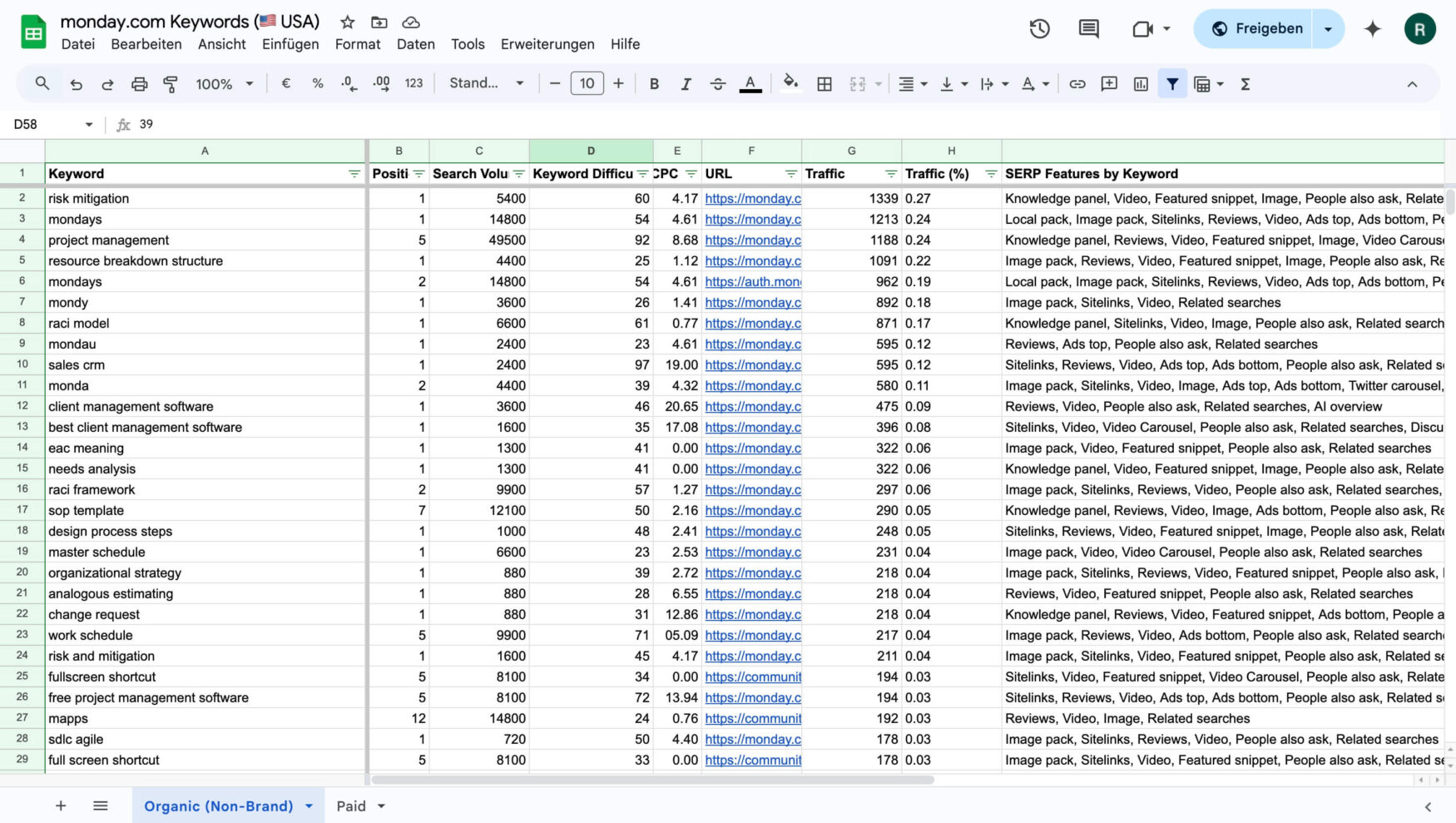
Task: Toggle the filter funnel button
Action: tap(1172, 84)
